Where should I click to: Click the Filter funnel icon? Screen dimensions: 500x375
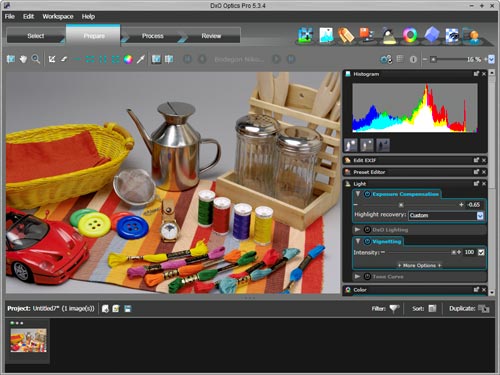(x=394, y=309)
